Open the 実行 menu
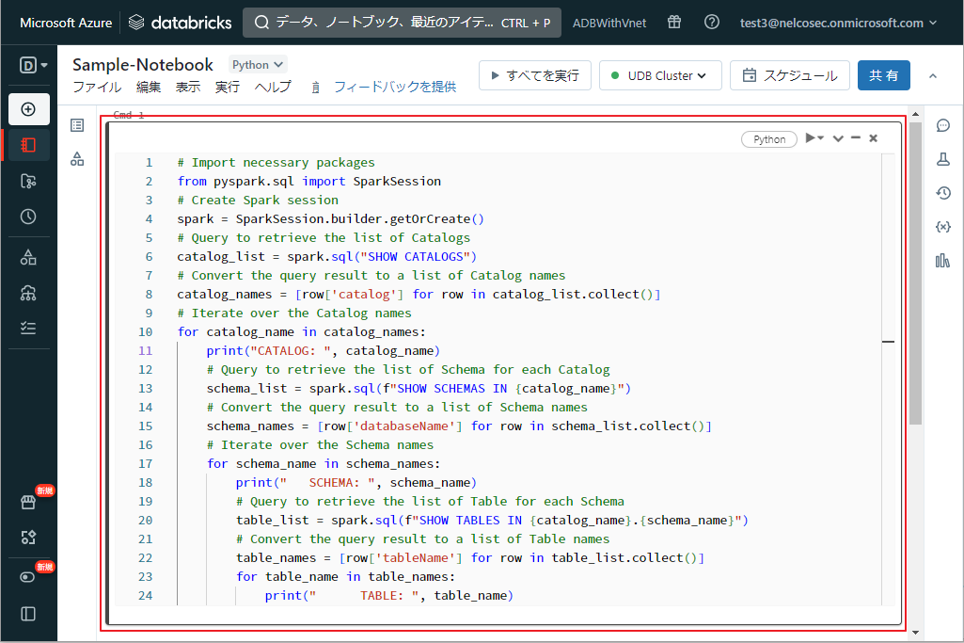This screenshot has height=643, width=964. pos(227,87)
